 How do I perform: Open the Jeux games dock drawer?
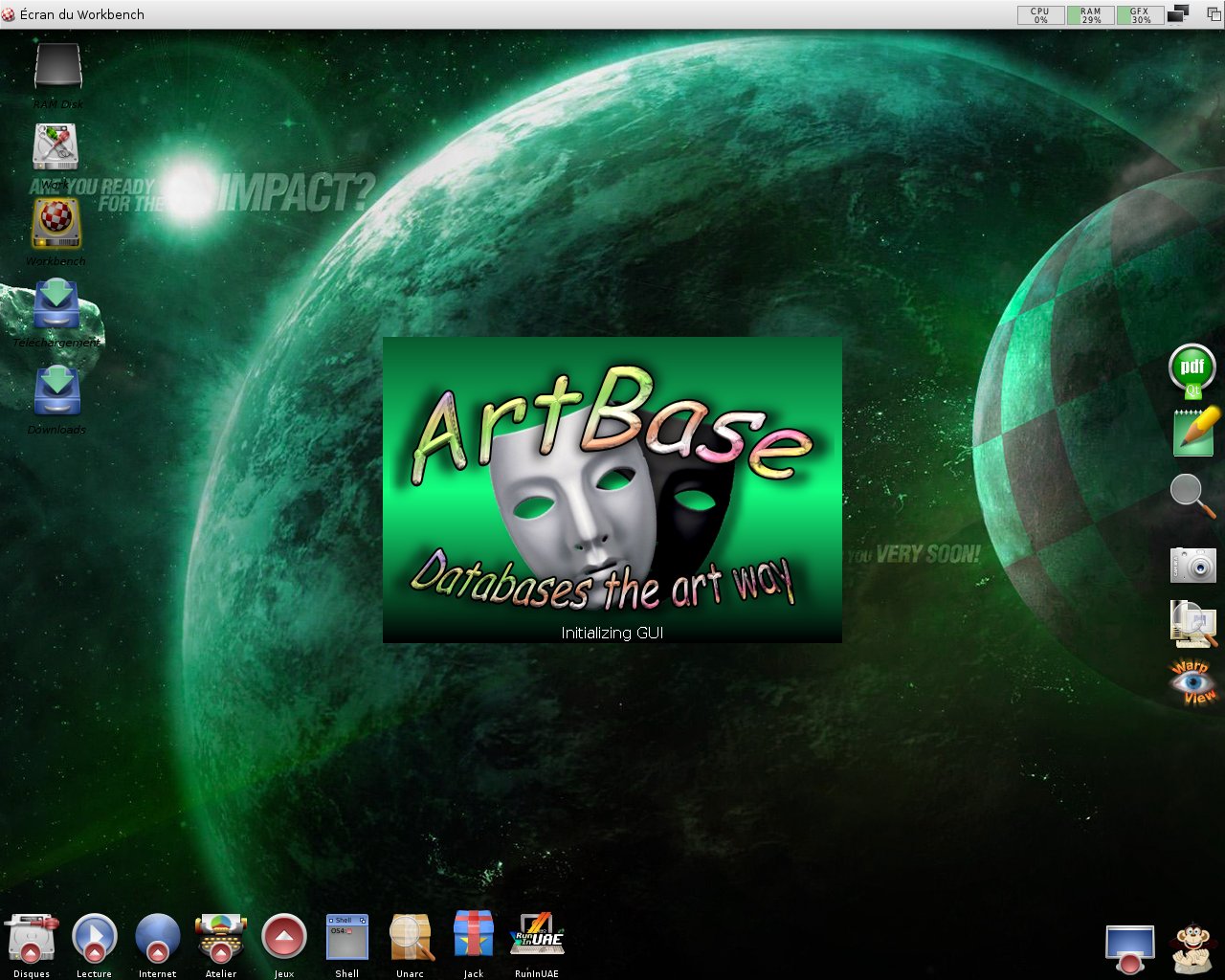(283, 937)
